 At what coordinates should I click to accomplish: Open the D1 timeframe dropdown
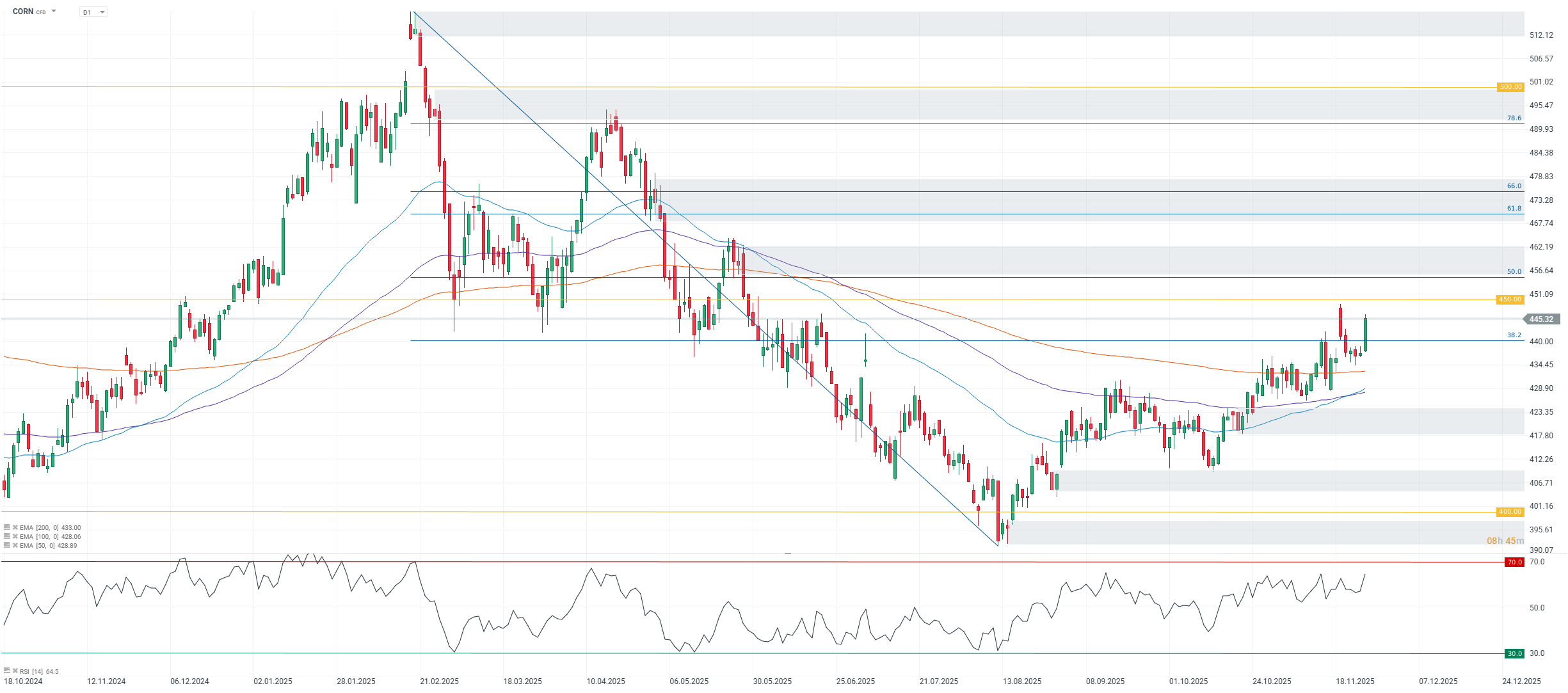point(93,12)
